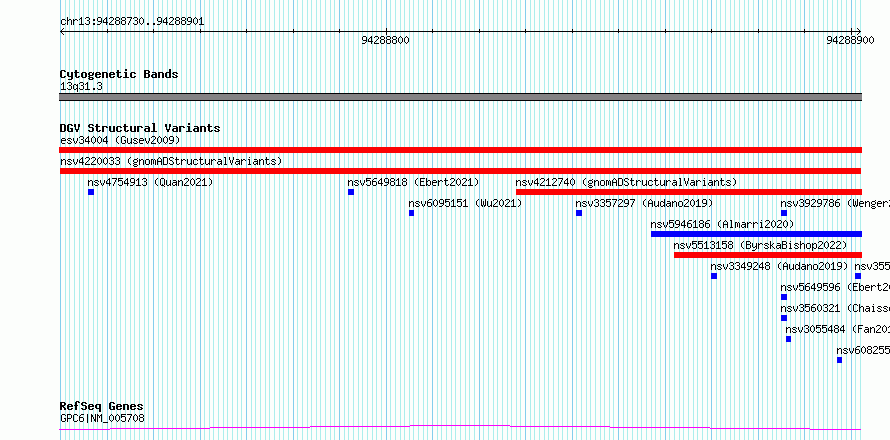Open the nsv4212740 (gnomADStructuralVariants) label
890x440 pixels.
click(x=626, y=182)
